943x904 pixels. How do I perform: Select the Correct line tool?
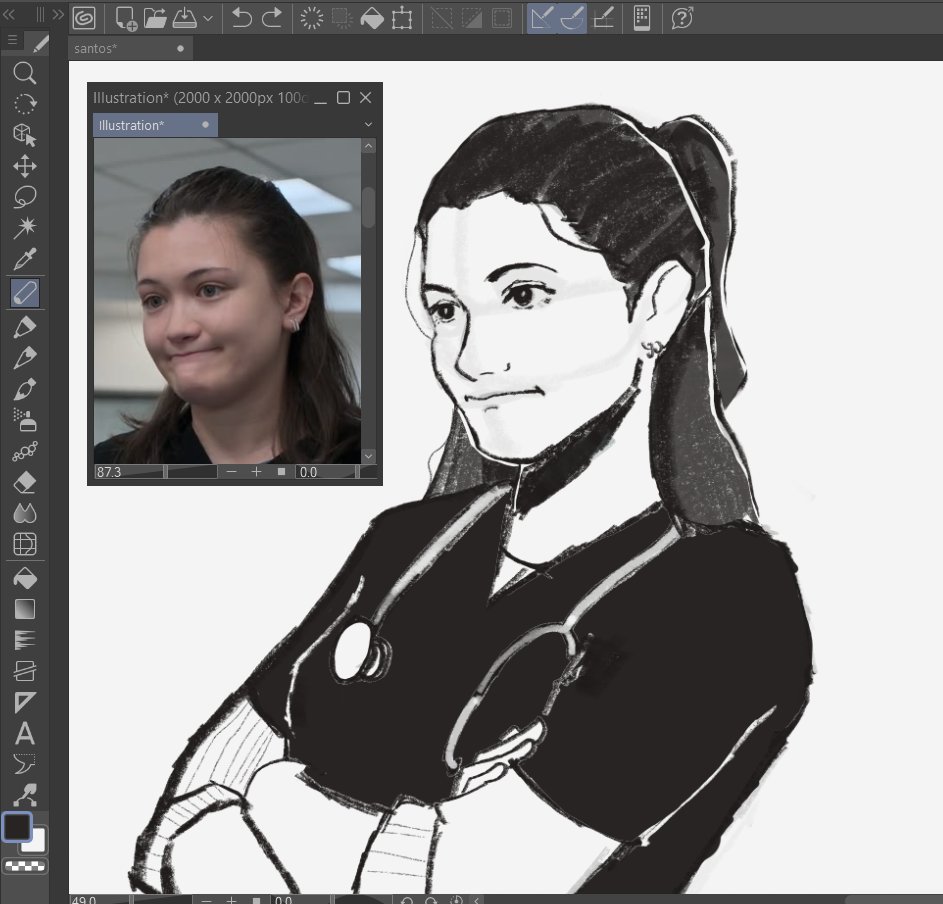[25, 795]
